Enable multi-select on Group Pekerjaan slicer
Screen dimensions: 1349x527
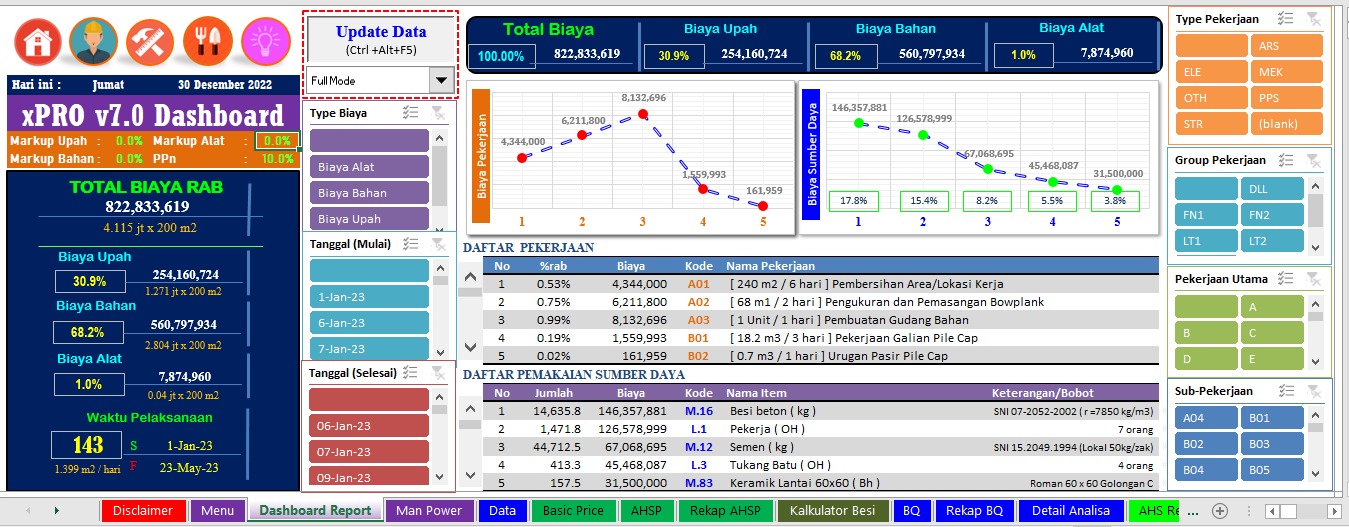coord(1287,160)
